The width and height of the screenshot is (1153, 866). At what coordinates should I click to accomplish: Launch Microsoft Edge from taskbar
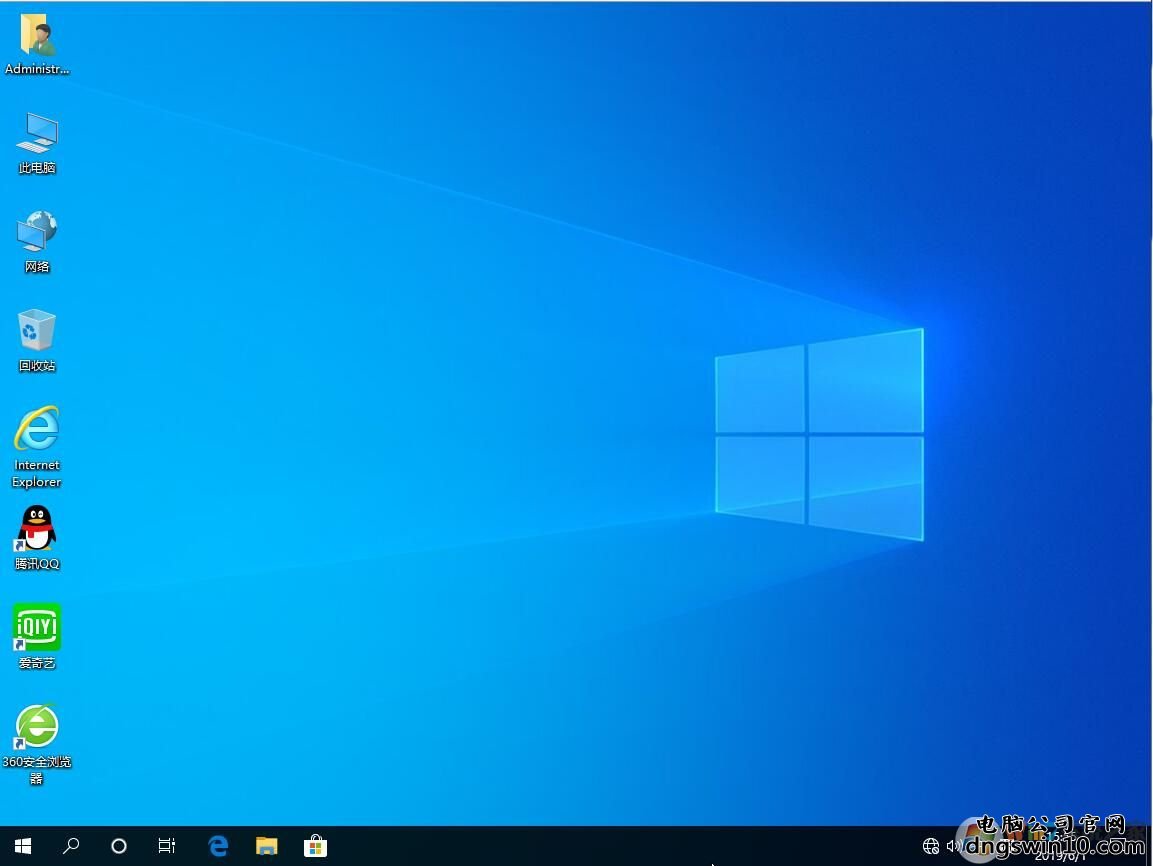click(x=218, y=846)
